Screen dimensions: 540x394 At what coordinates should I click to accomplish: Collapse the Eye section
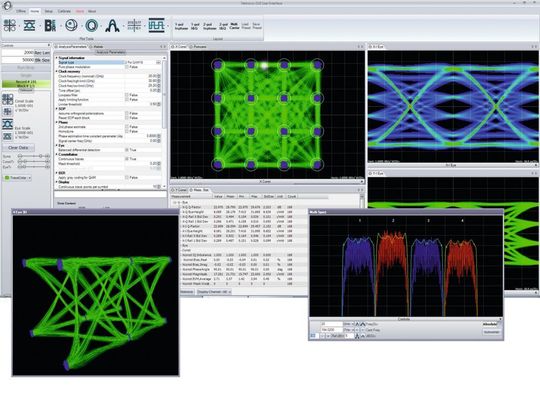[x=57, y=145]
